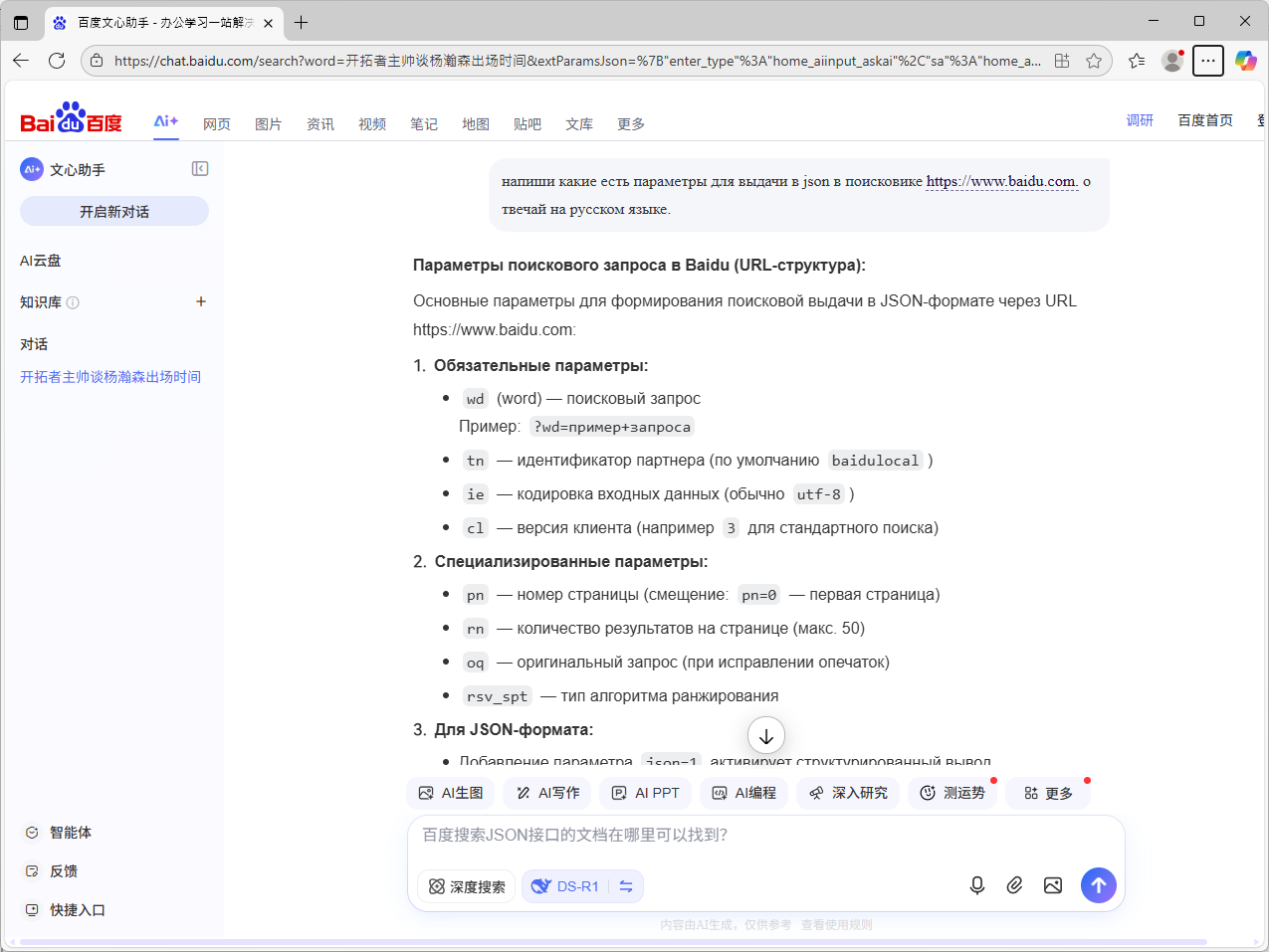1269x952 pixels.
Task: Open the 更多 navigation dropdown
Action: click(631, 123)
